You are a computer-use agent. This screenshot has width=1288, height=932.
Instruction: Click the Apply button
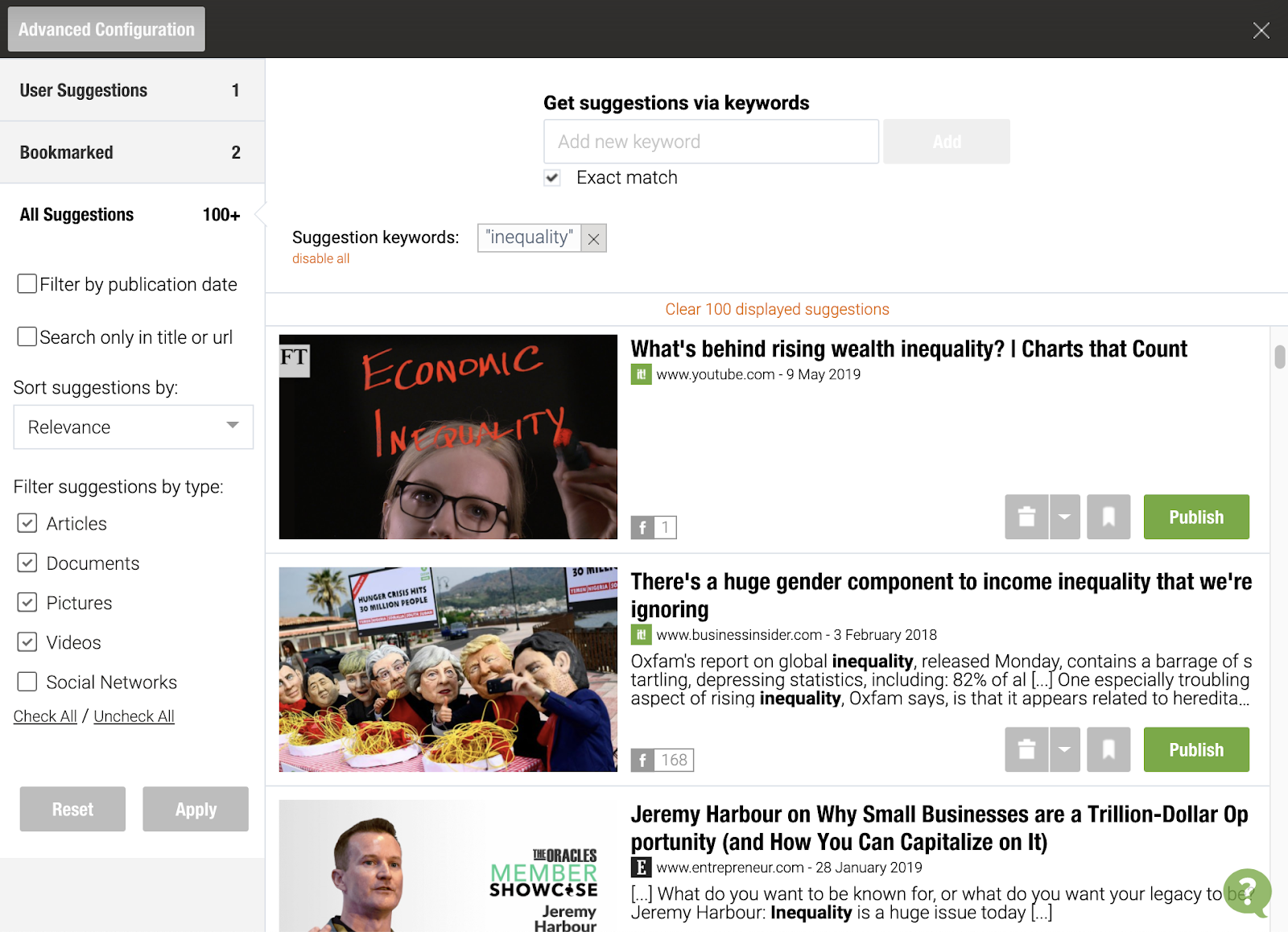coord(196,809)
